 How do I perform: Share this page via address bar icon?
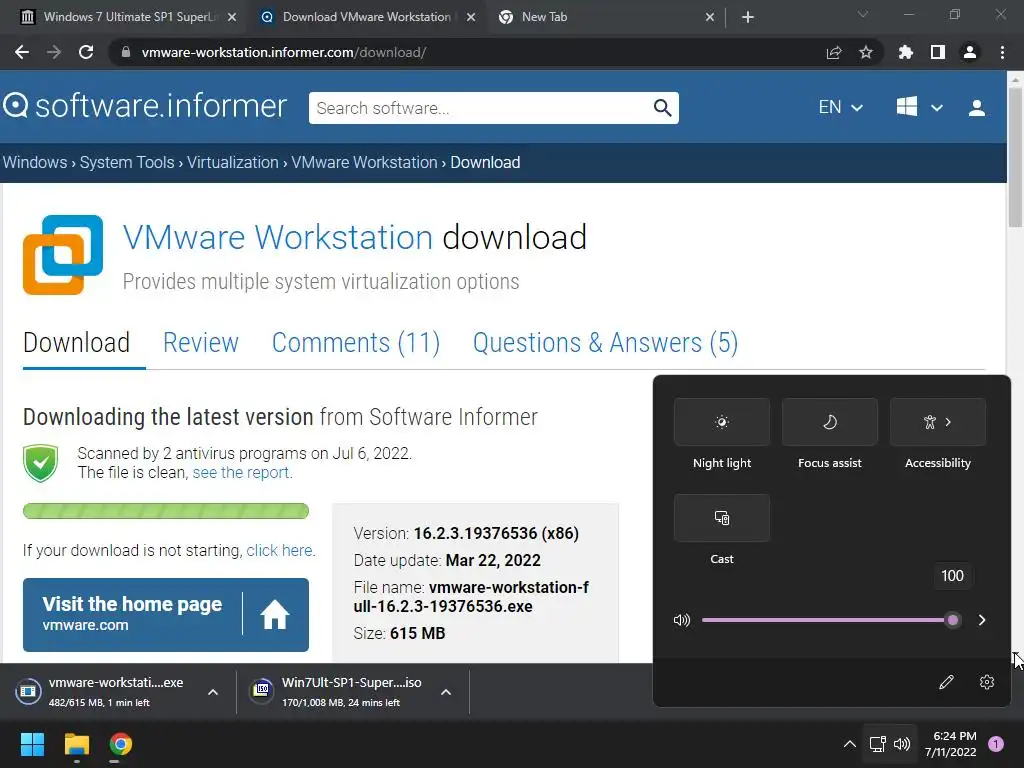point(833,52)
